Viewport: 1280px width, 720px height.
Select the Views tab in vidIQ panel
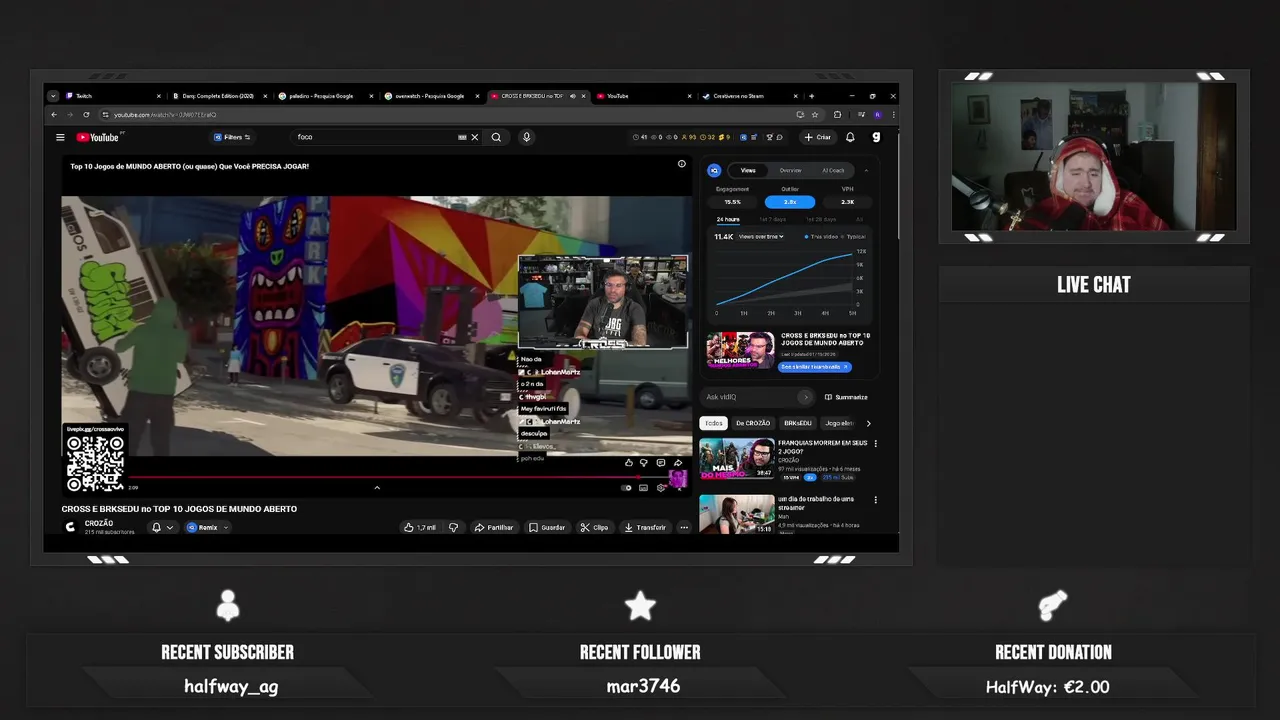pyautogui.click(x=748, y=171)
